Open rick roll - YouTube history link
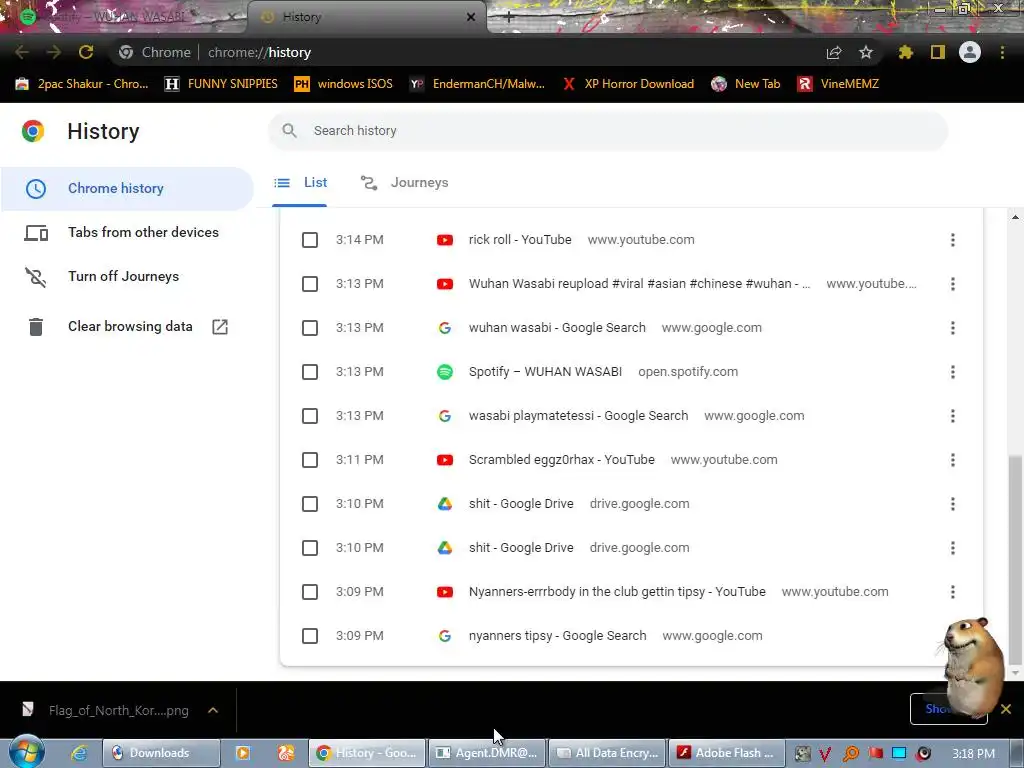Image resolution: width=1024 pixels, height=768 pixels. 520,240
